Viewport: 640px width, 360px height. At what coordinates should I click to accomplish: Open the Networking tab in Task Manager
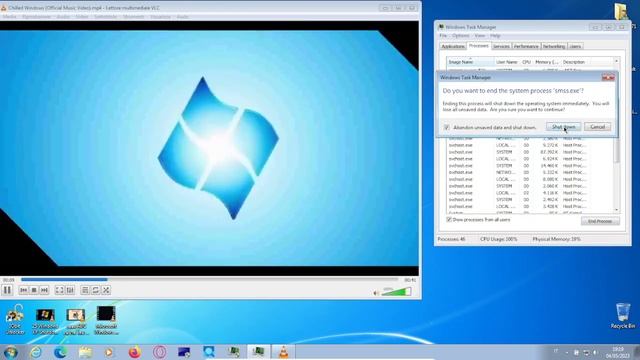[x=554, y=47]
